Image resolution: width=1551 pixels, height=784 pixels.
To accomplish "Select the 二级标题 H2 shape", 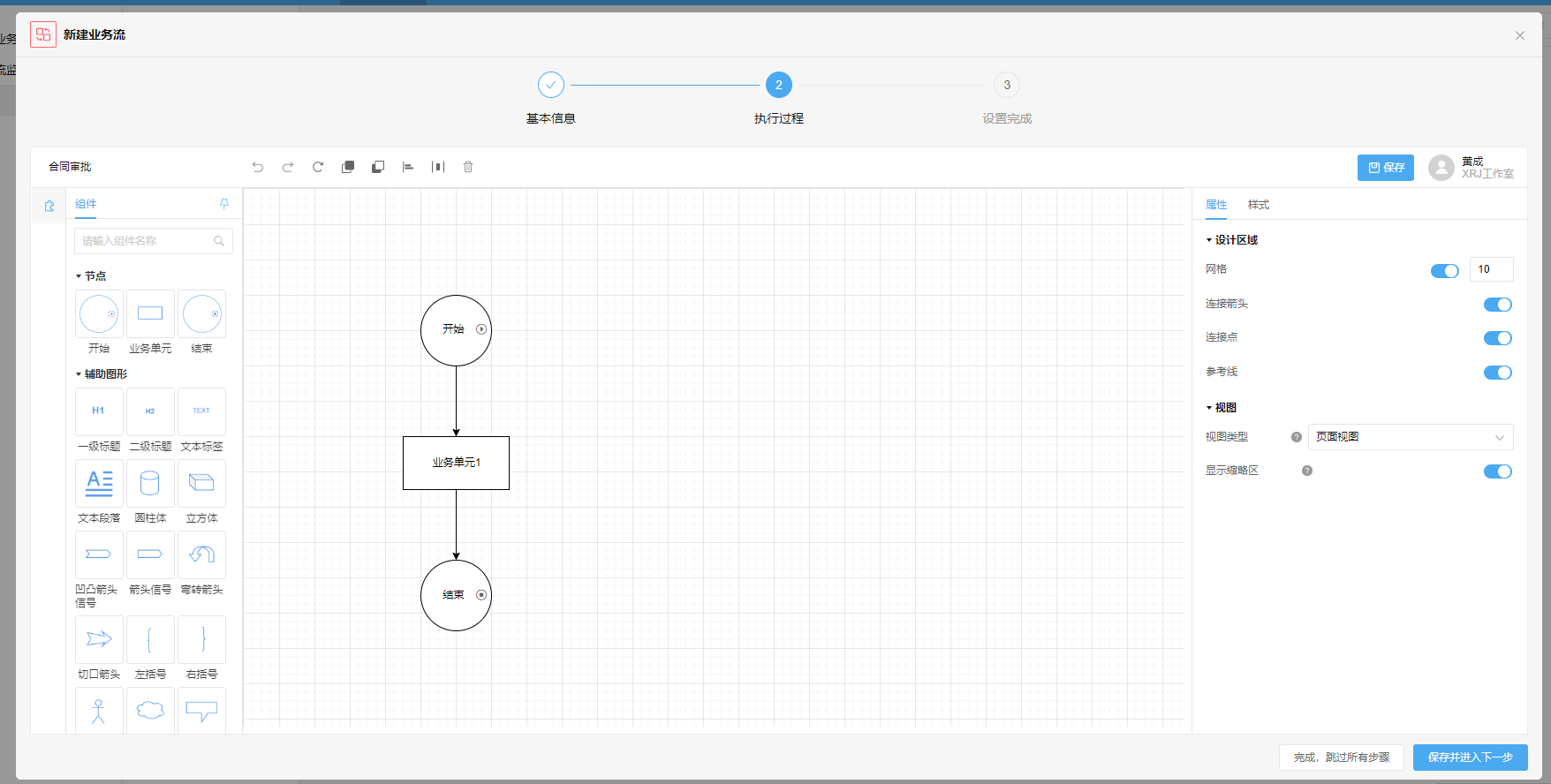I will tap(150, 411).
